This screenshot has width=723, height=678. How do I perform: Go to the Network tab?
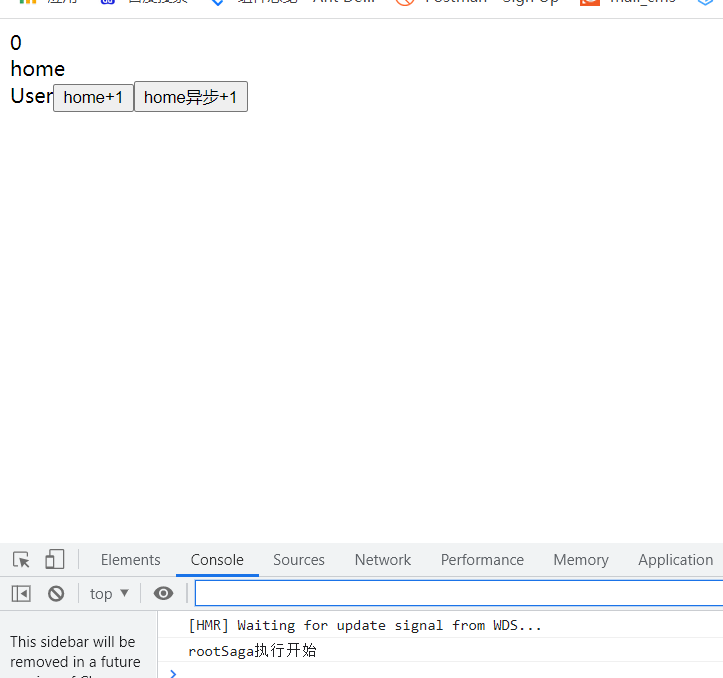click(383, 559)
